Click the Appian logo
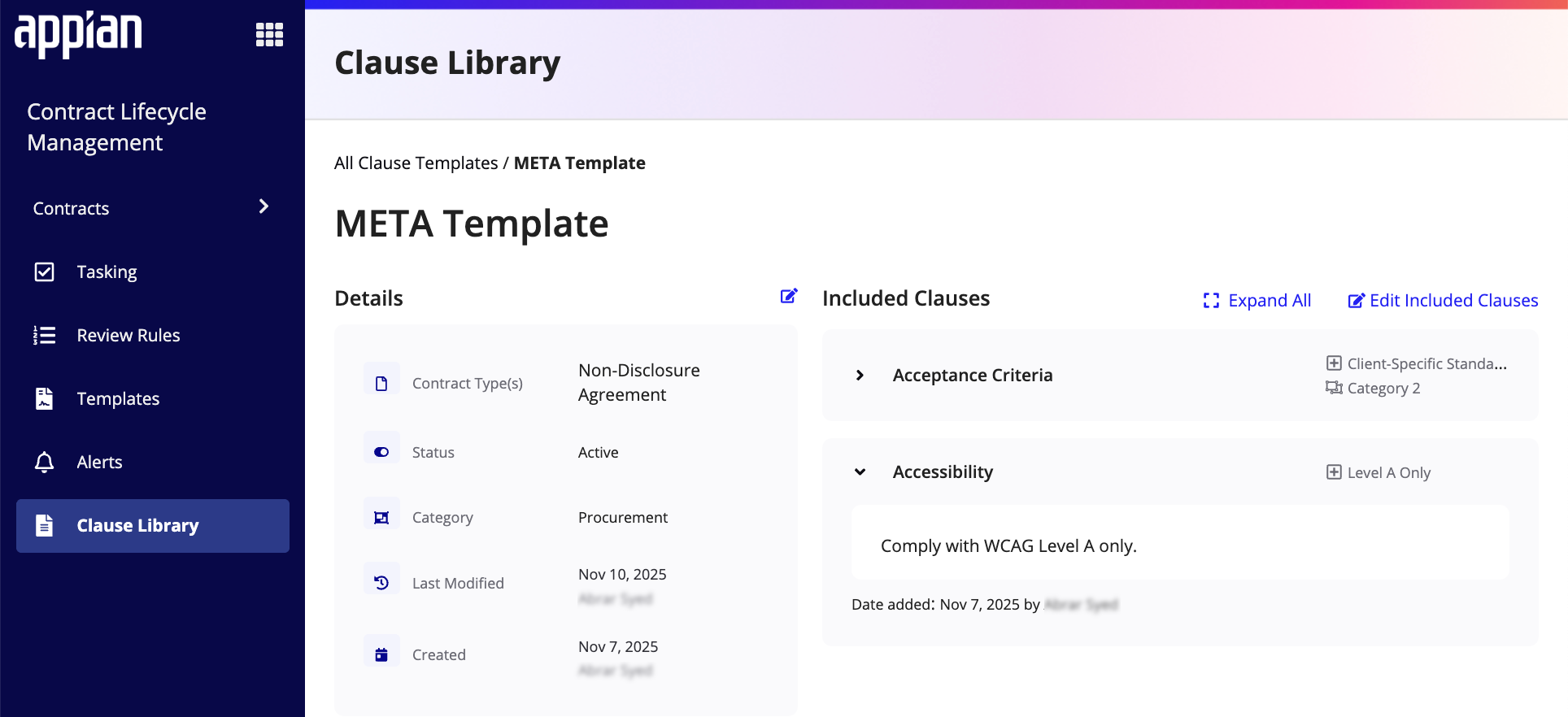 78,34
